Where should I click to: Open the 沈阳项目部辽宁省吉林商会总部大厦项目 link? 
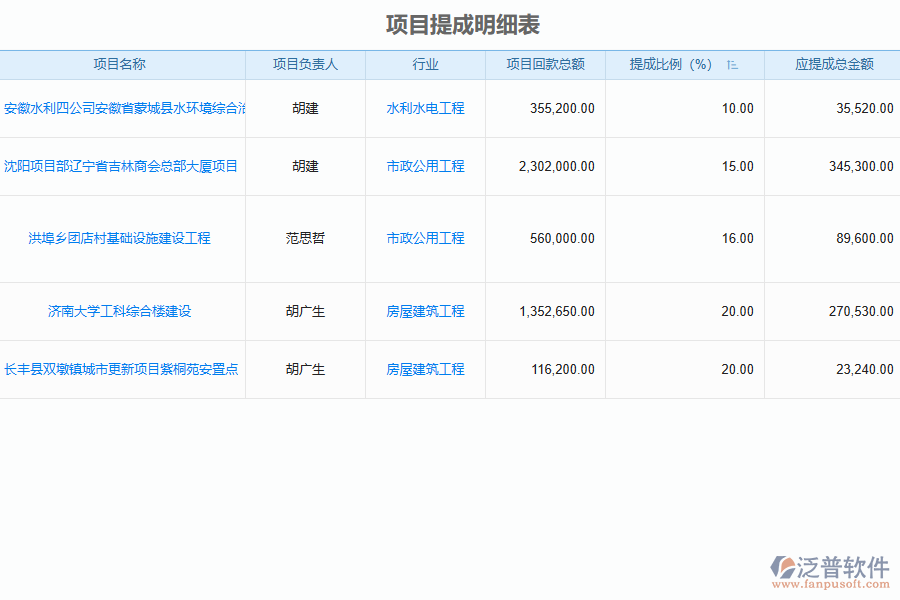coord(120,166)
